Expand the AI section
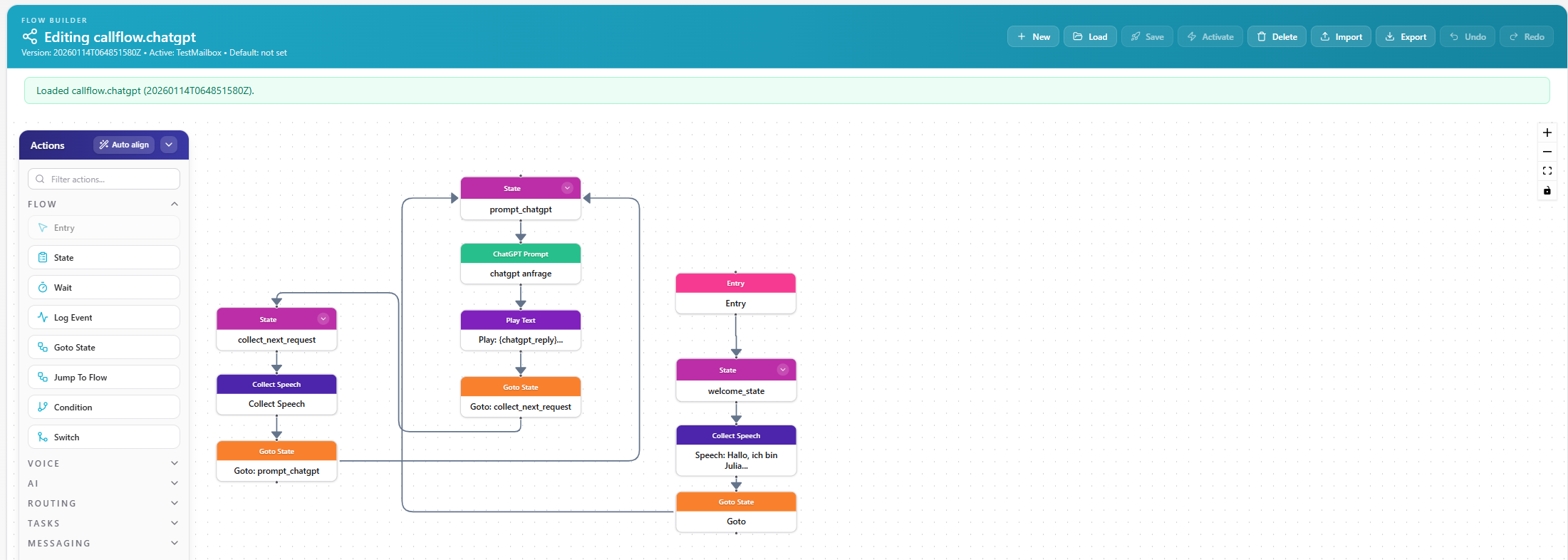Screen dimensions: 1568x560 pos(175,483)
